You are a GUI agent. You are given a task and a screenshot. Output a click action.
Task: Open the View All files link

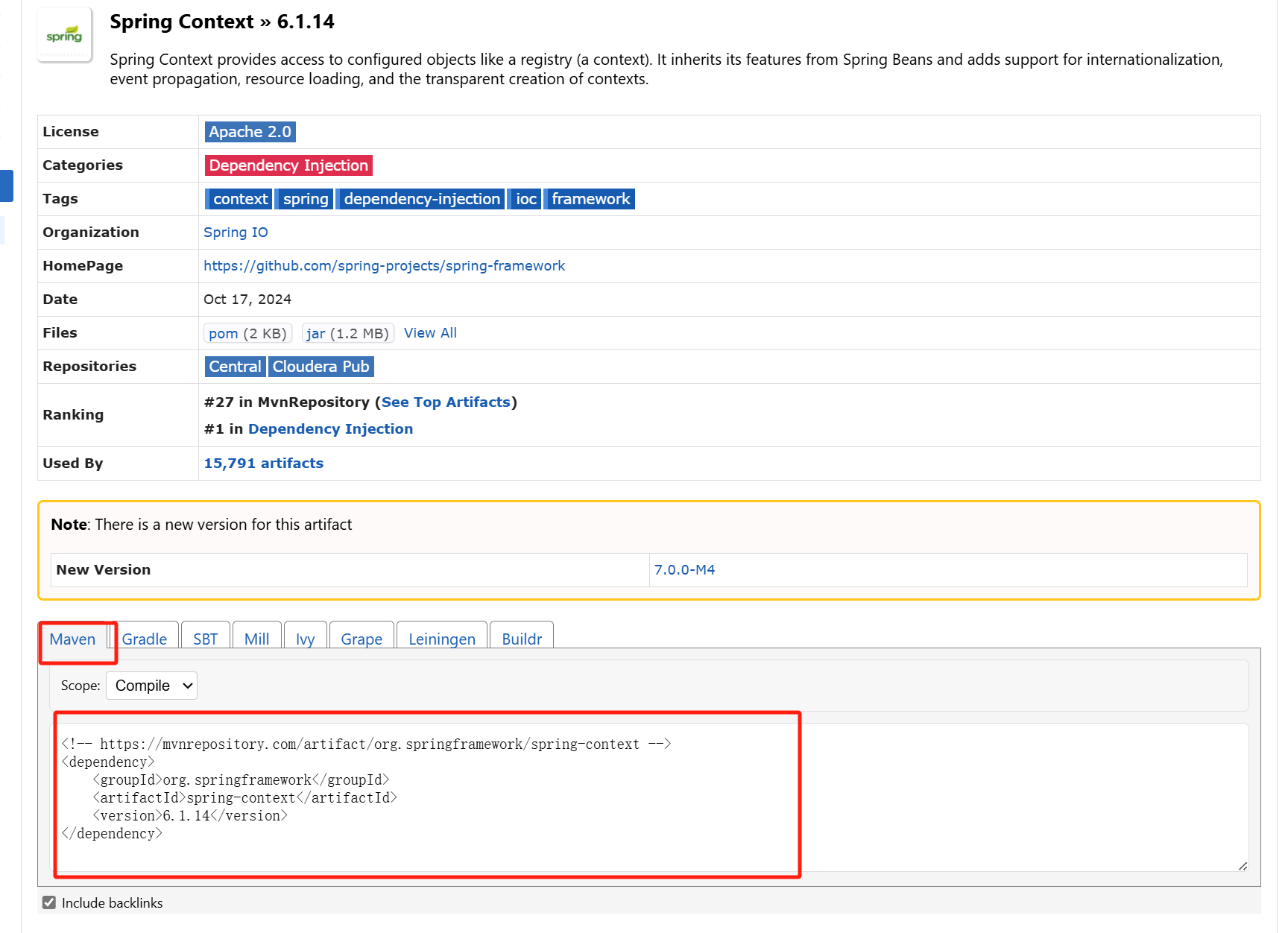[x=430, y=333]
